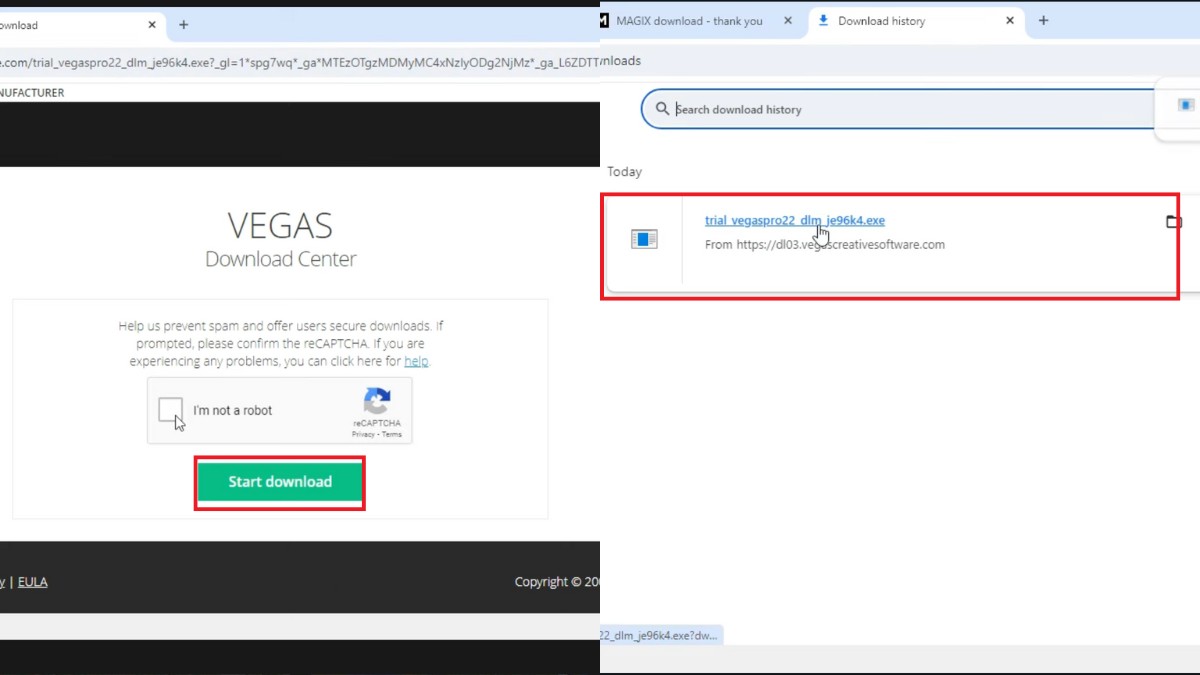Click the Today date heading

click(624, 172)
